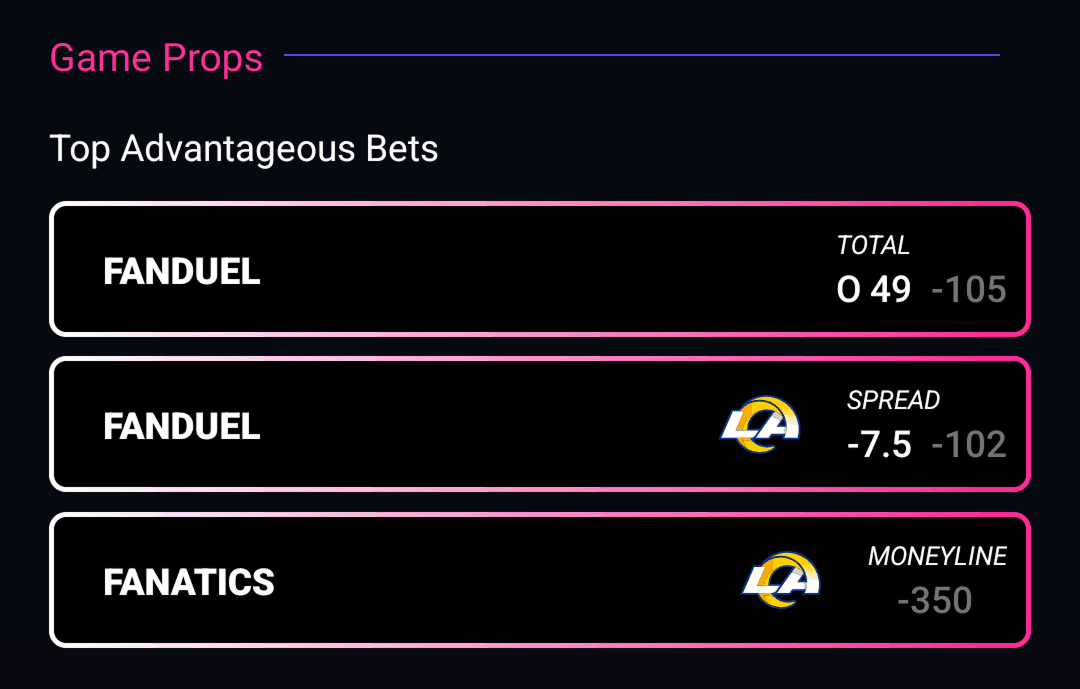Click the FANDUEL label in the total card
Viewport: 1080px width, 689px height.
[182, 271]
